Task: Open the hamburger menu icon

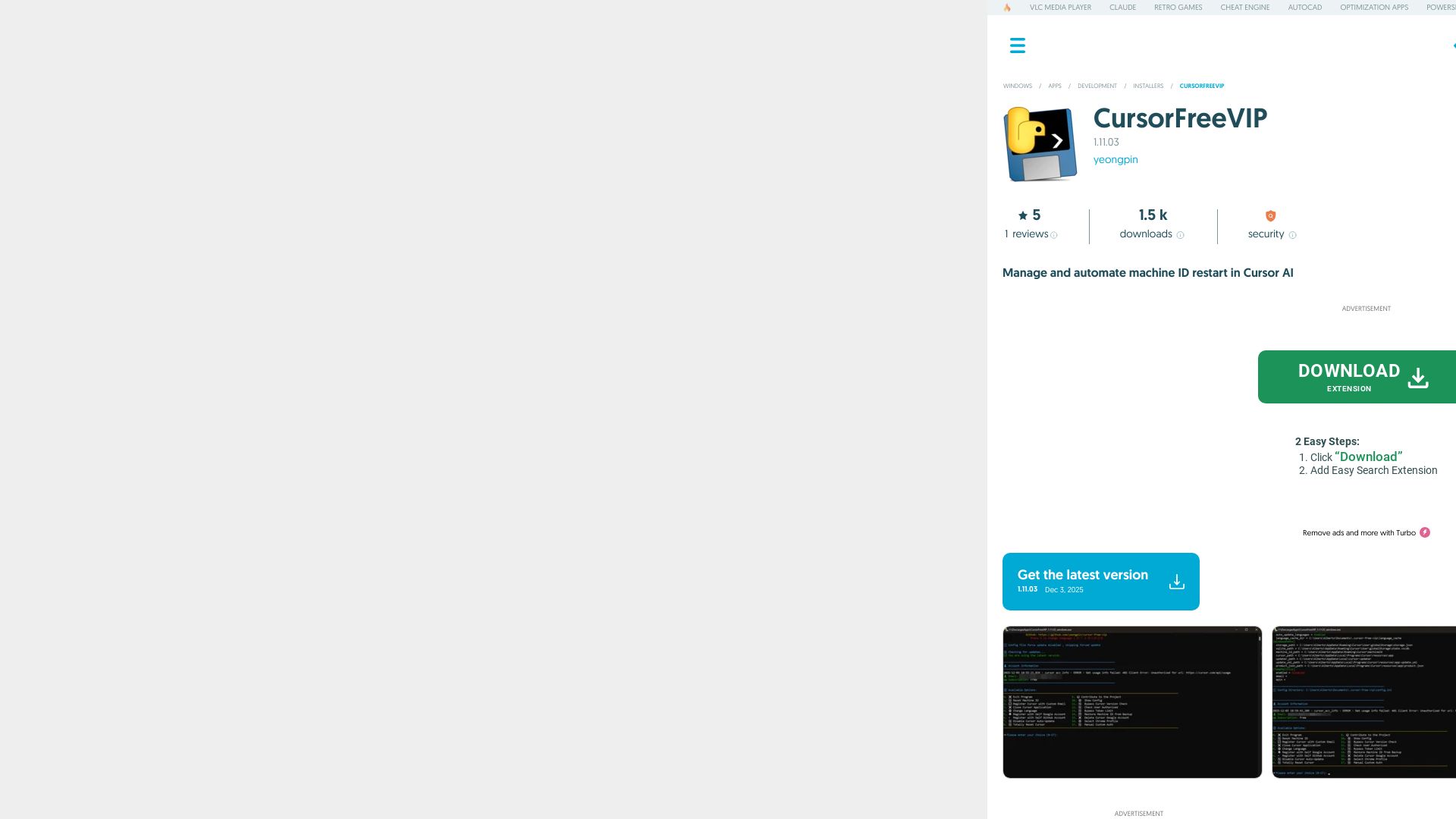Action: click(x=1018, y=45)
